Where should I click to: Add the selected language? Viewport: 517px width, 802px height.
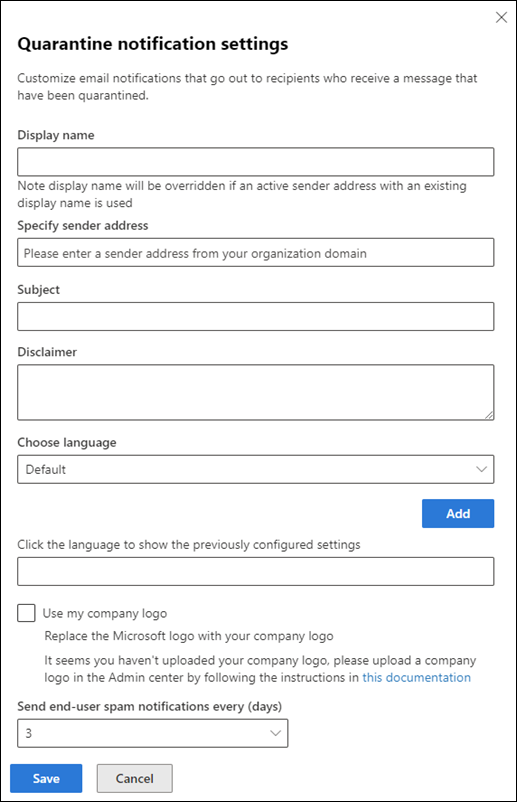pyautogui.click(x=458, y=514)
